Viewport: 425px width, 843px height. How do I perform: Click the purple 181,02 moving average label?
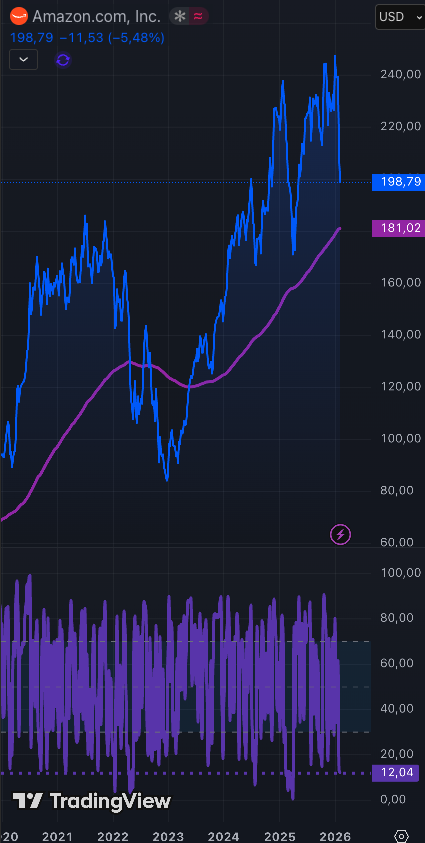tap(398, 228)
